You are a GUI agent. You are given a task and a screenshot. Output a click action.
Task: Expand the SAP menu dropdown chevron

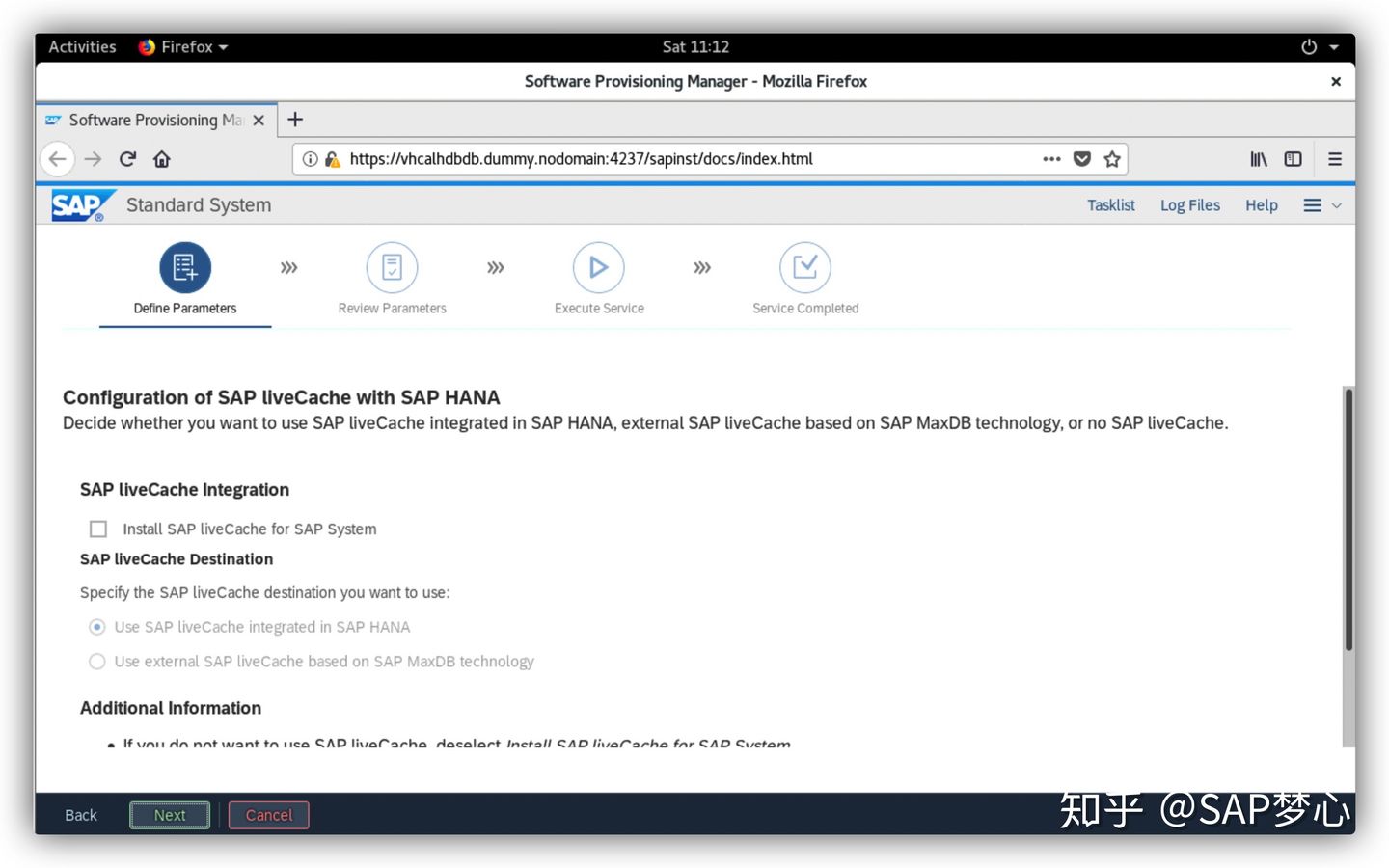pyautogui.click(x=1337, y=205)
